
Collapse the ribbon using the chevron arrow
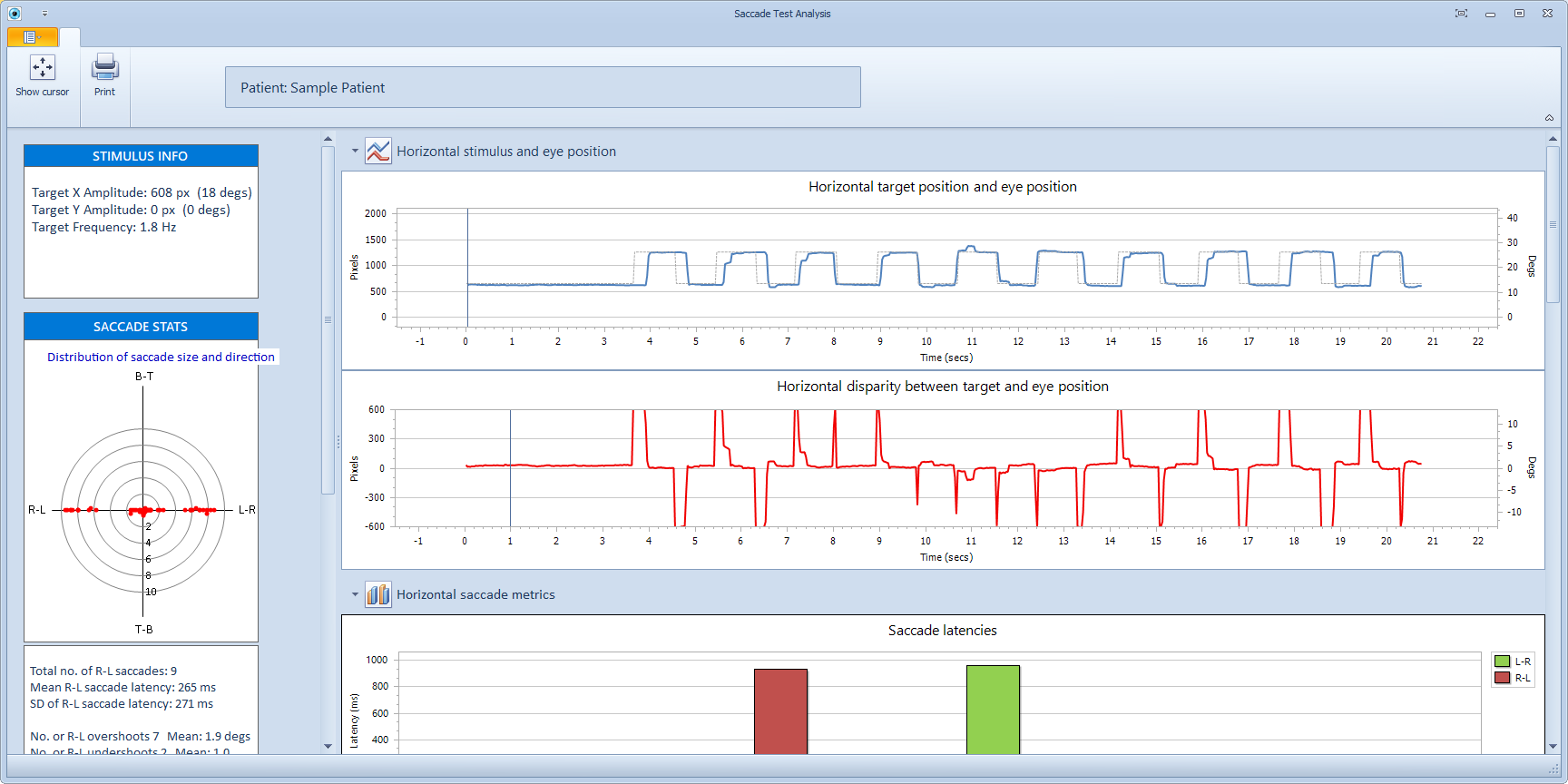[1549, 118]
